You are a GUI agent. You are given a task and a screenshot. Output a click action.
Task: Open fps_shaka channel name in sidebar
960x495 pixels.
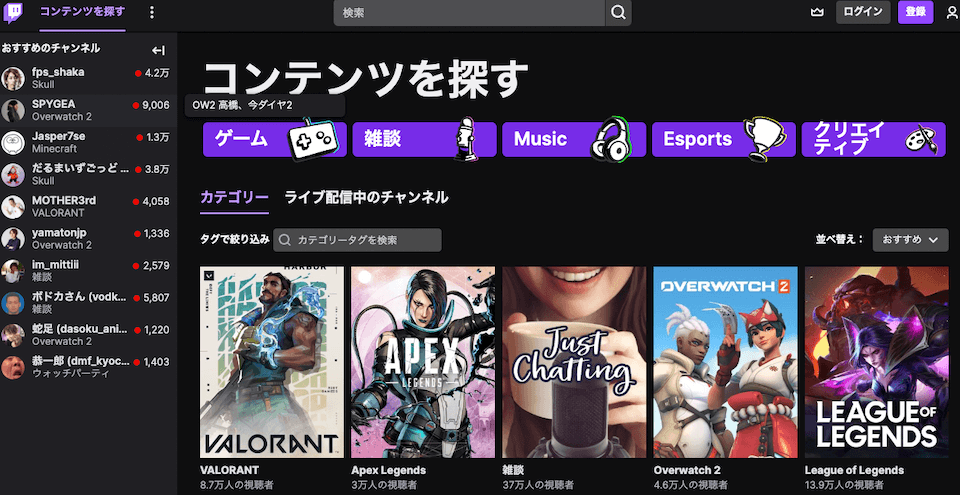(58, 72)
